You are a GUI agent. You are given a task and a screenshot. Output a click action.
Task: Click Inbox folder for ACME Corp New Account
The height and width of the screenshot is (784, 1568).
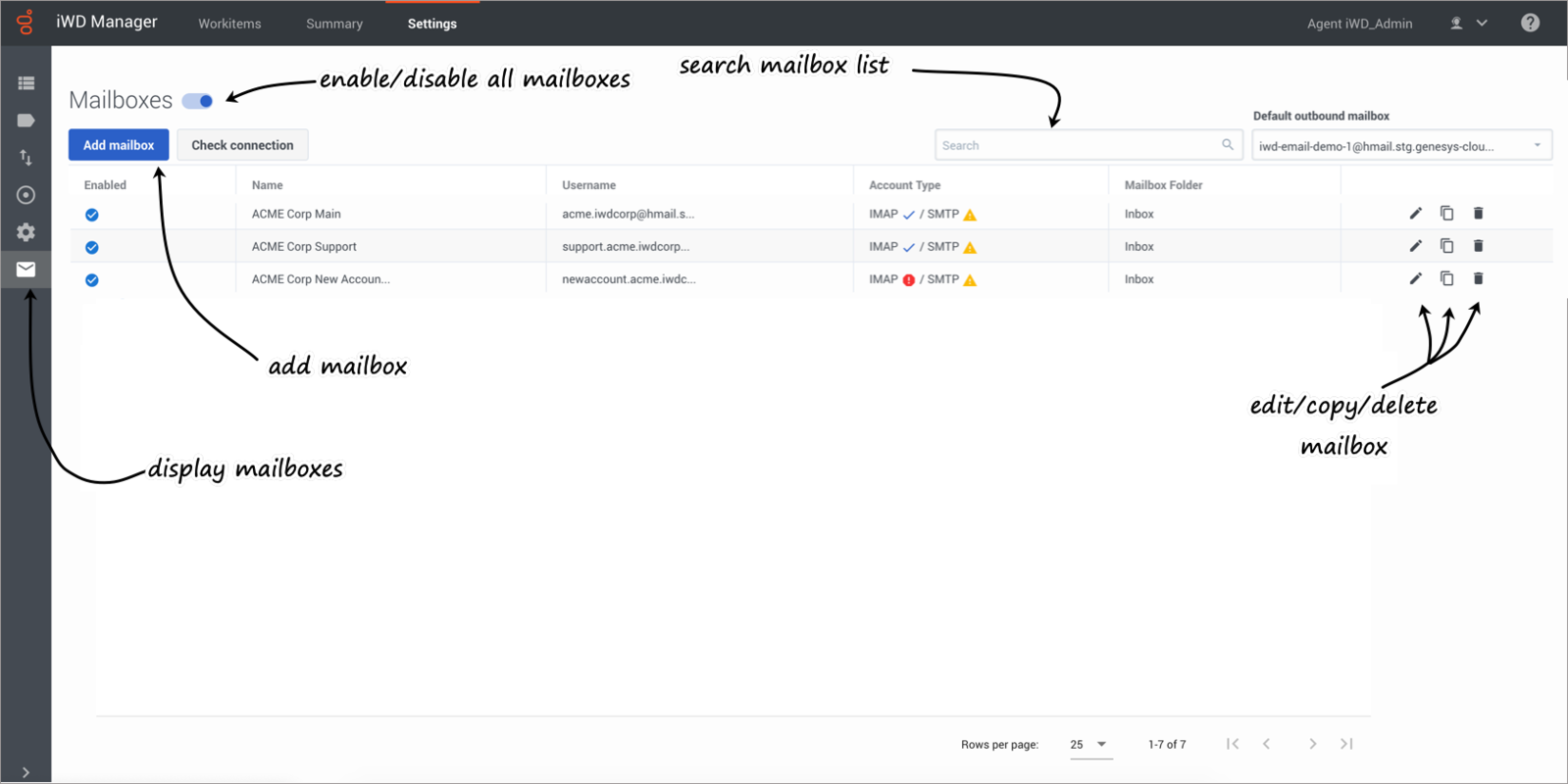pos(1138,279)
